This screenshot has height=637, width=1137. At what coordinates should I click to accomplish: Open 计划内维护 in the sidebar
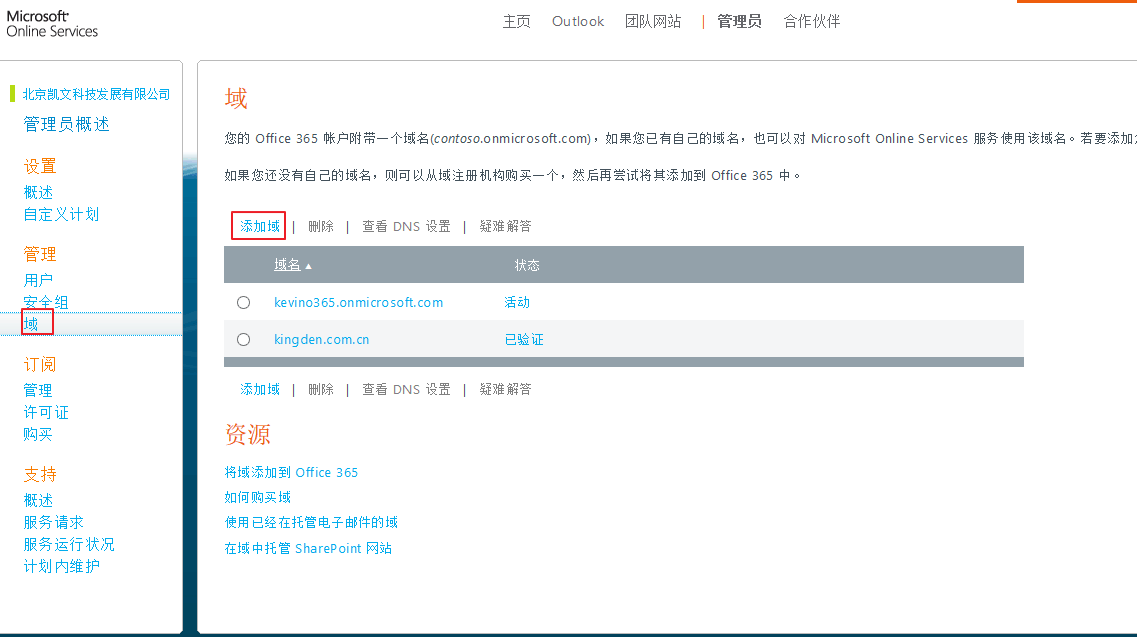point(62,567)
